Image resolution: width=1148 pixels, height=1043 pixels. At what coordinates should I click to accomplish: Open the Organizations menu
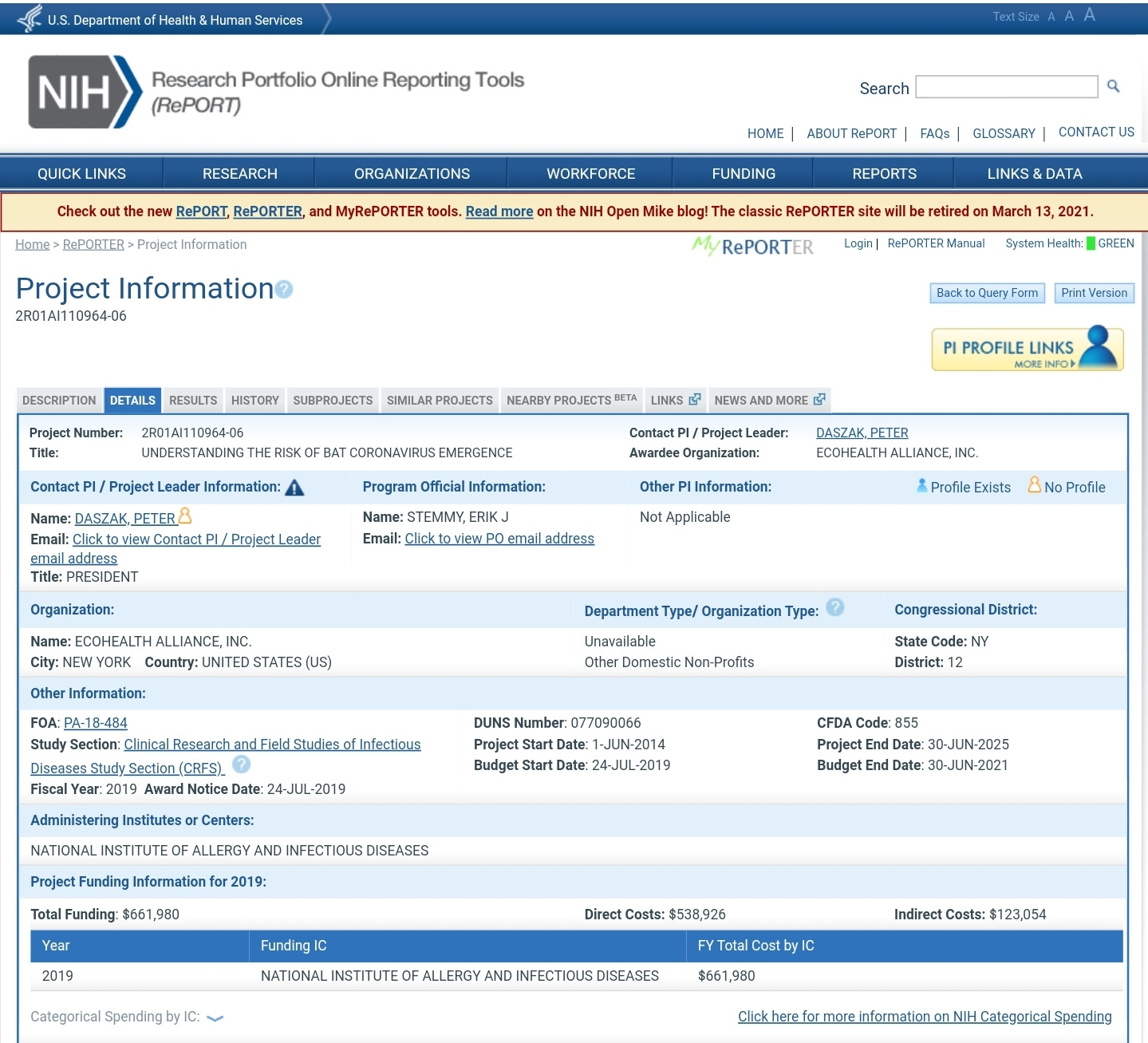[x=412, y=173]
